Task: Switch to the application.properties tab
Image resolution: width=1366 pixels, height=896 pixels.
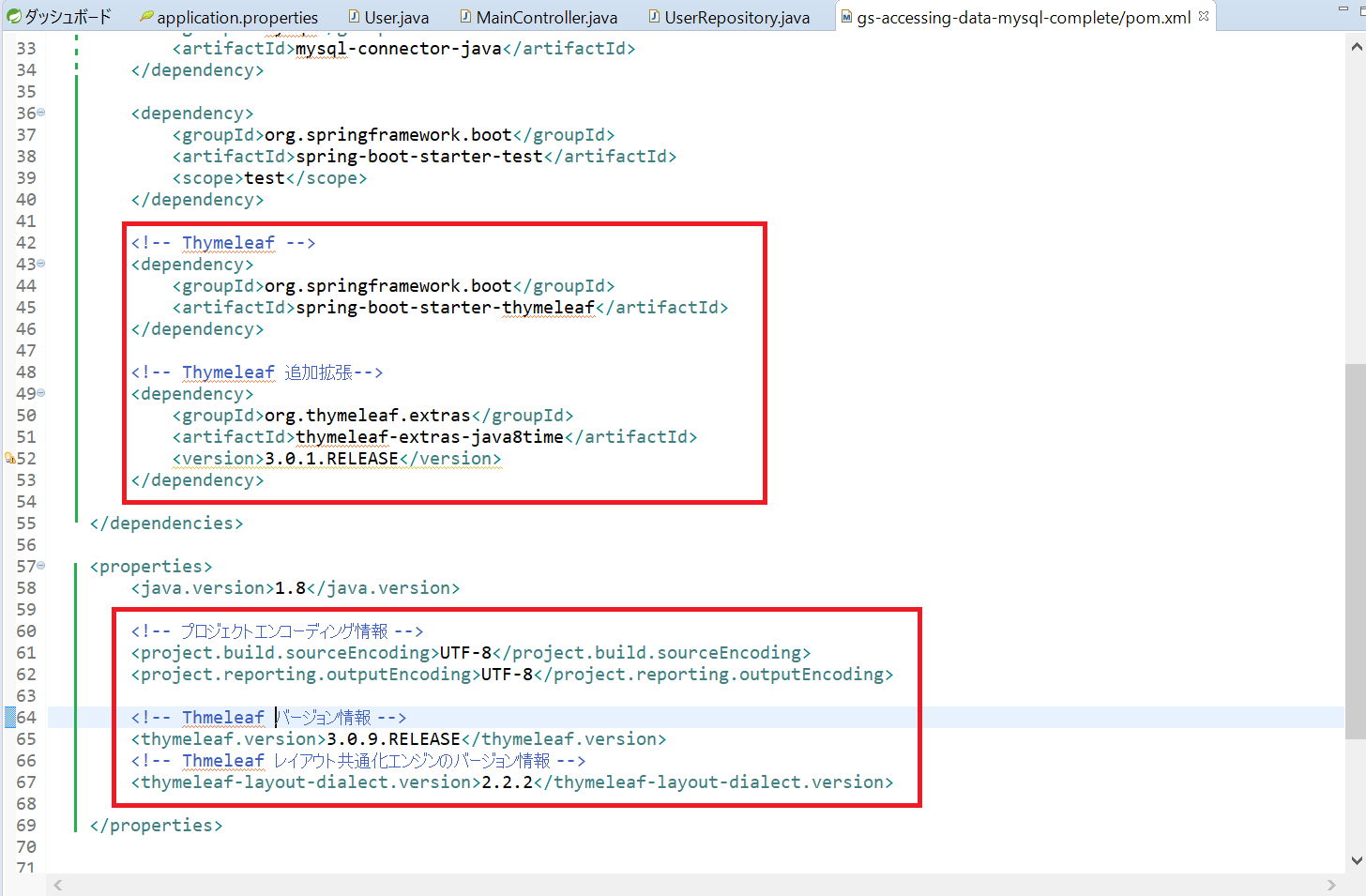Action: coord(236,18)
